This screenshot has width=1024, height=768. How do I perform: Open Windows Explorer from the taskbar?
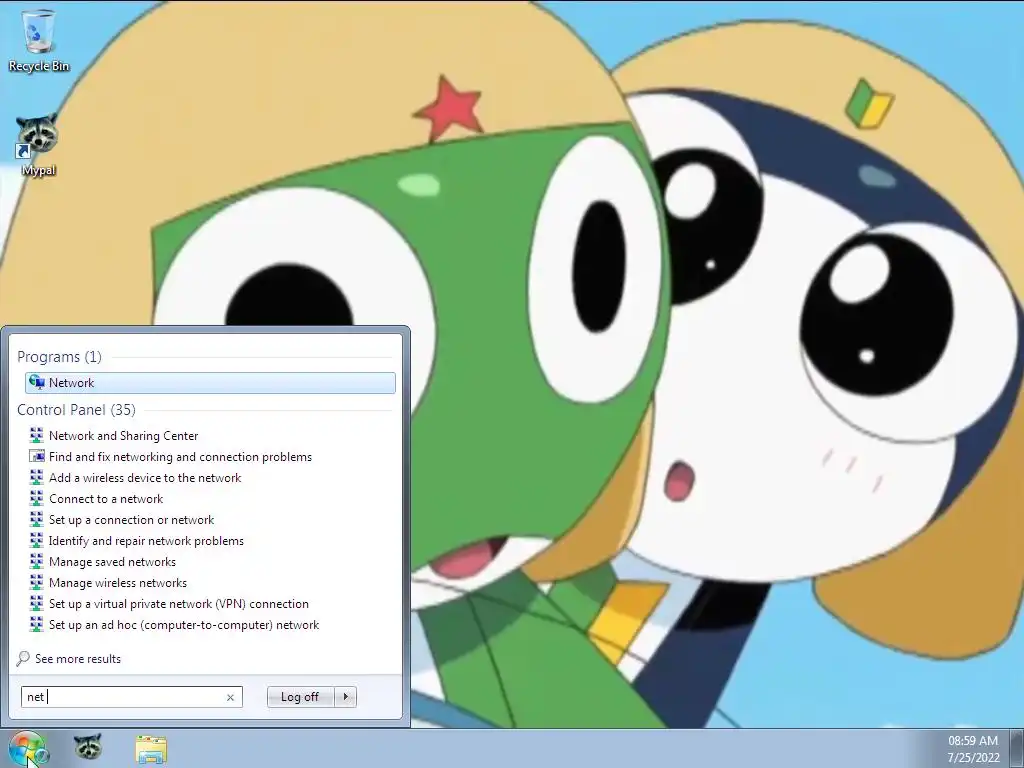coord(151,749)
